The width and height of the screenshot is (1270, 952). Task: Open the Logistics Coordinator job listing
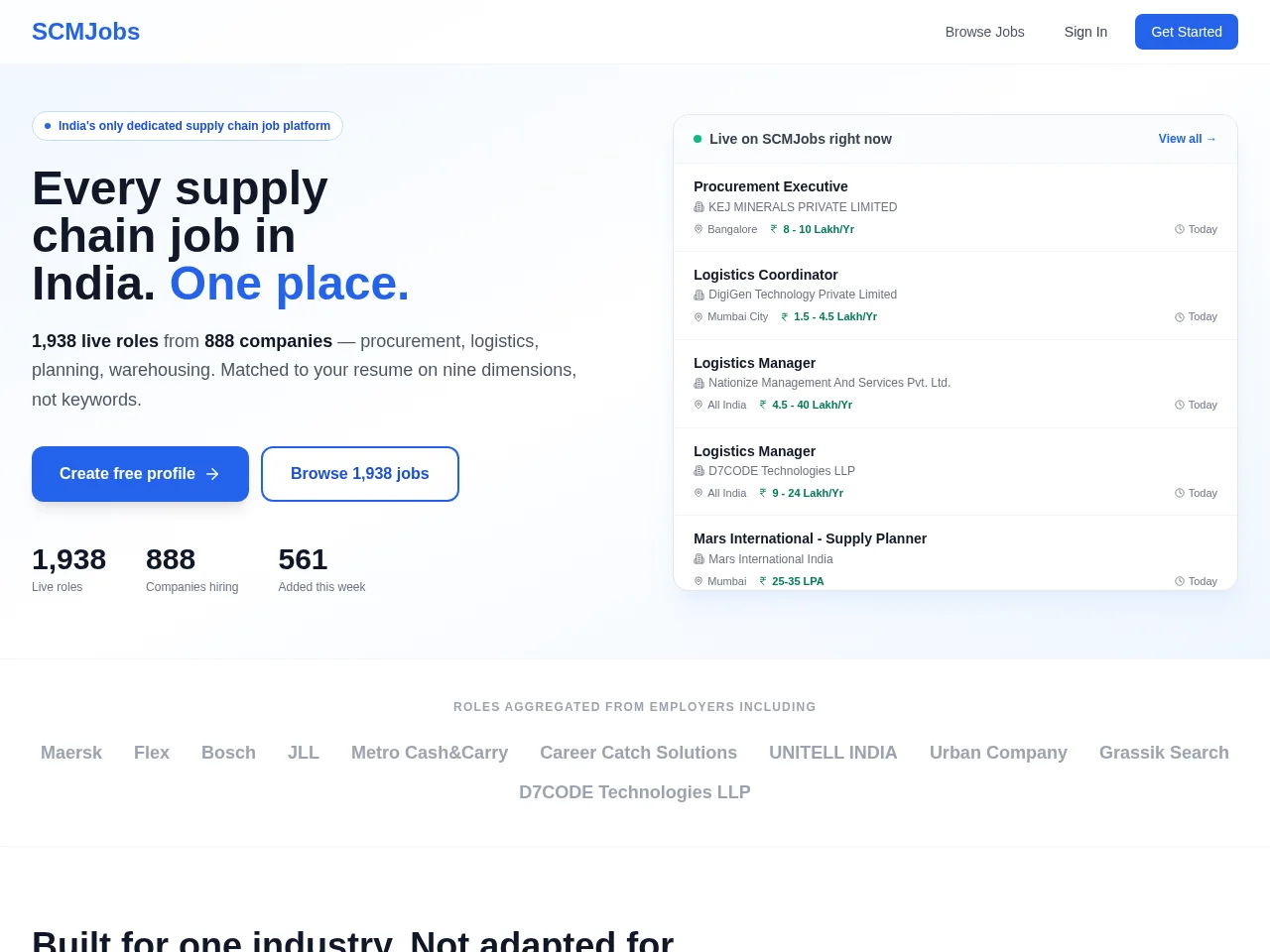pyautogui.click(x=955, y=296)
